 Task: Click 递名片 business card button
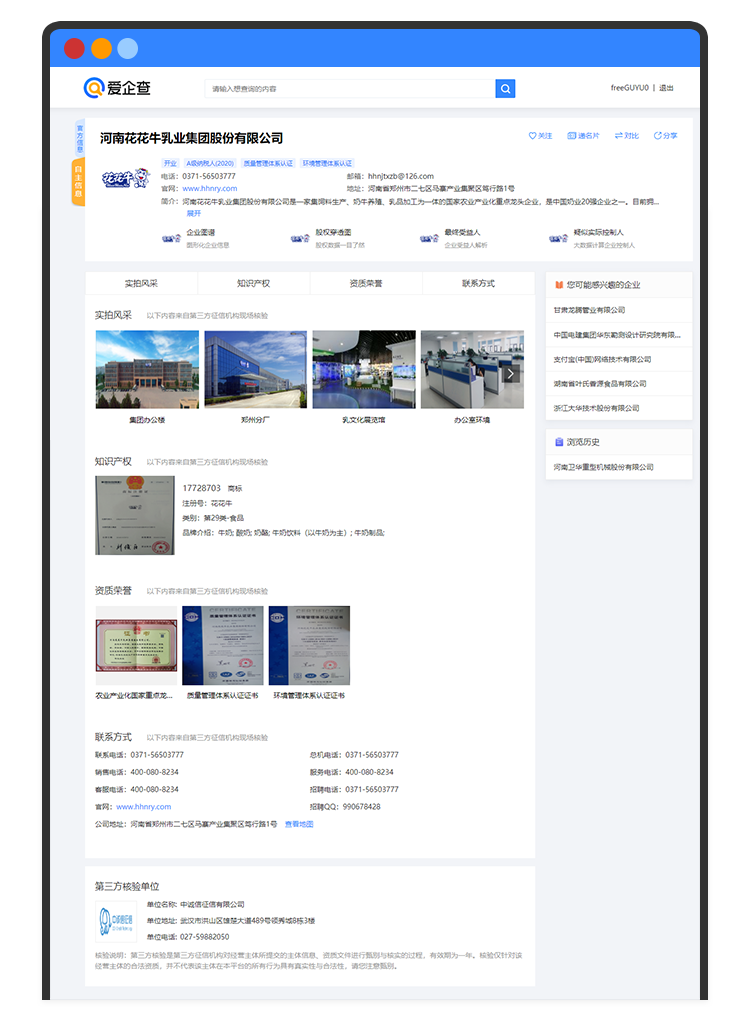583,136
